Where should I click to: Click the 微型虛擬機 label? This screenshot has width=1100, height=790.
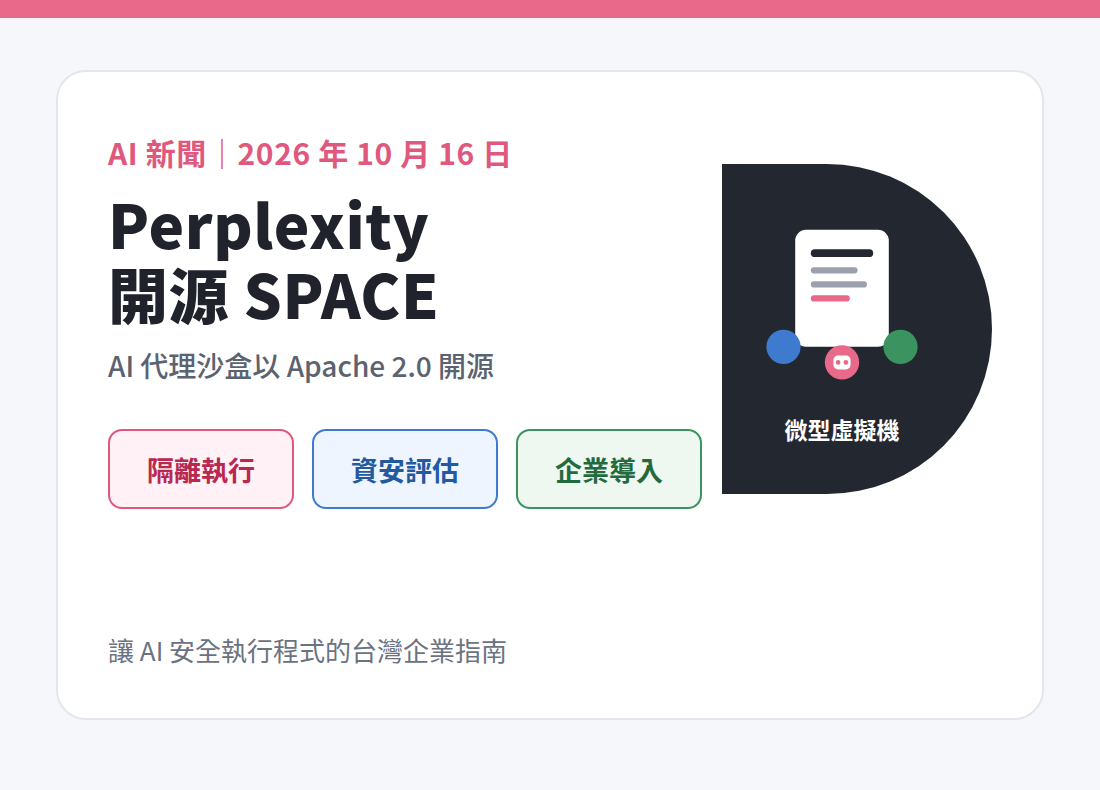point(842,430)
